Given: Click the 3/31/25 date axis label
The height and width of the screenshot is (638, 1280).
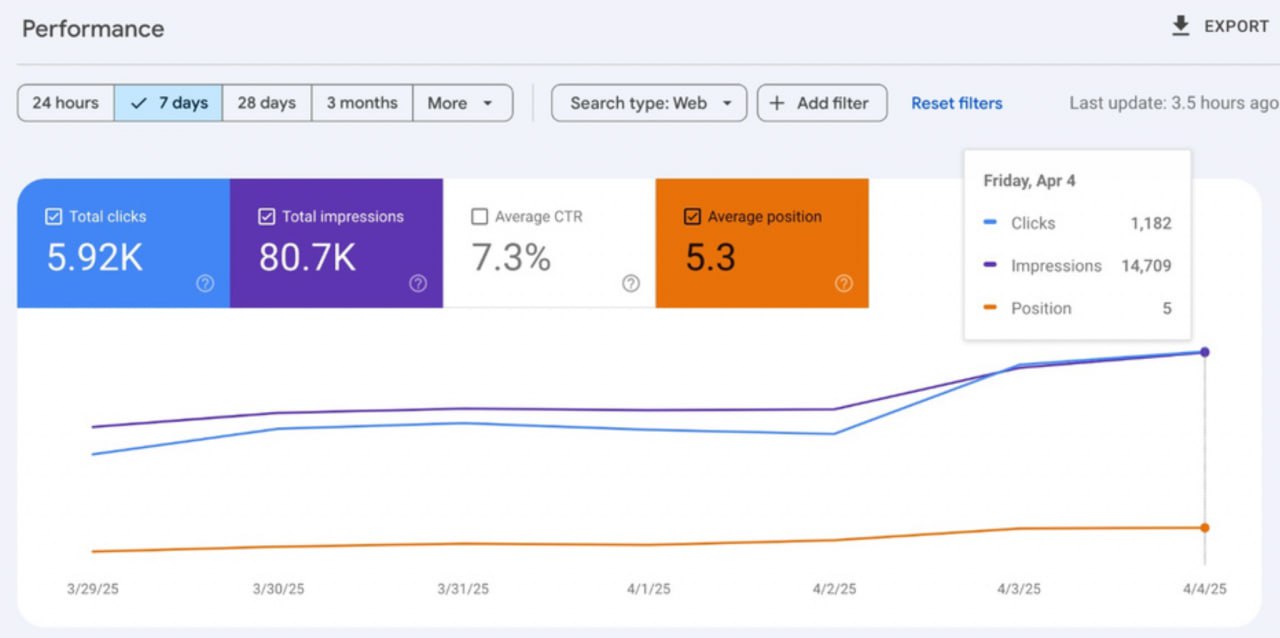Looking at the screenshot, I should 463,589.
